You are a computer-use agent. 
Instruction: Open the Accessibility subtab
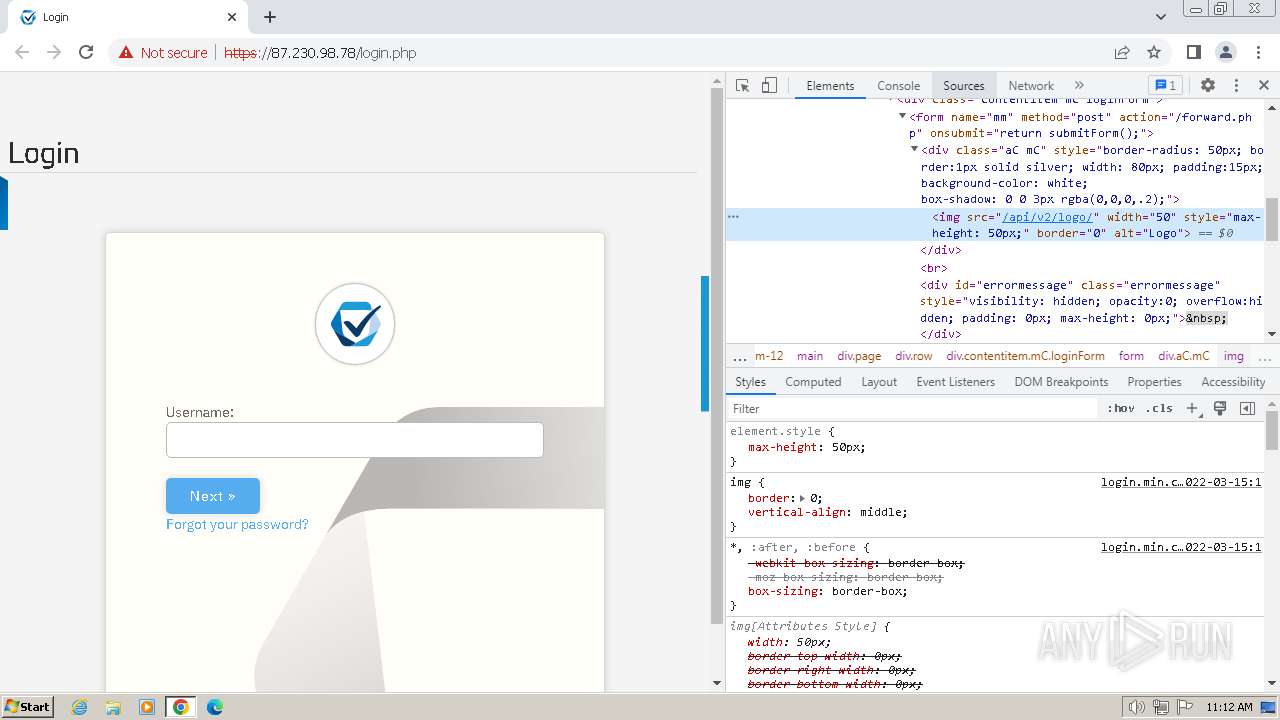click(1233, 382)
